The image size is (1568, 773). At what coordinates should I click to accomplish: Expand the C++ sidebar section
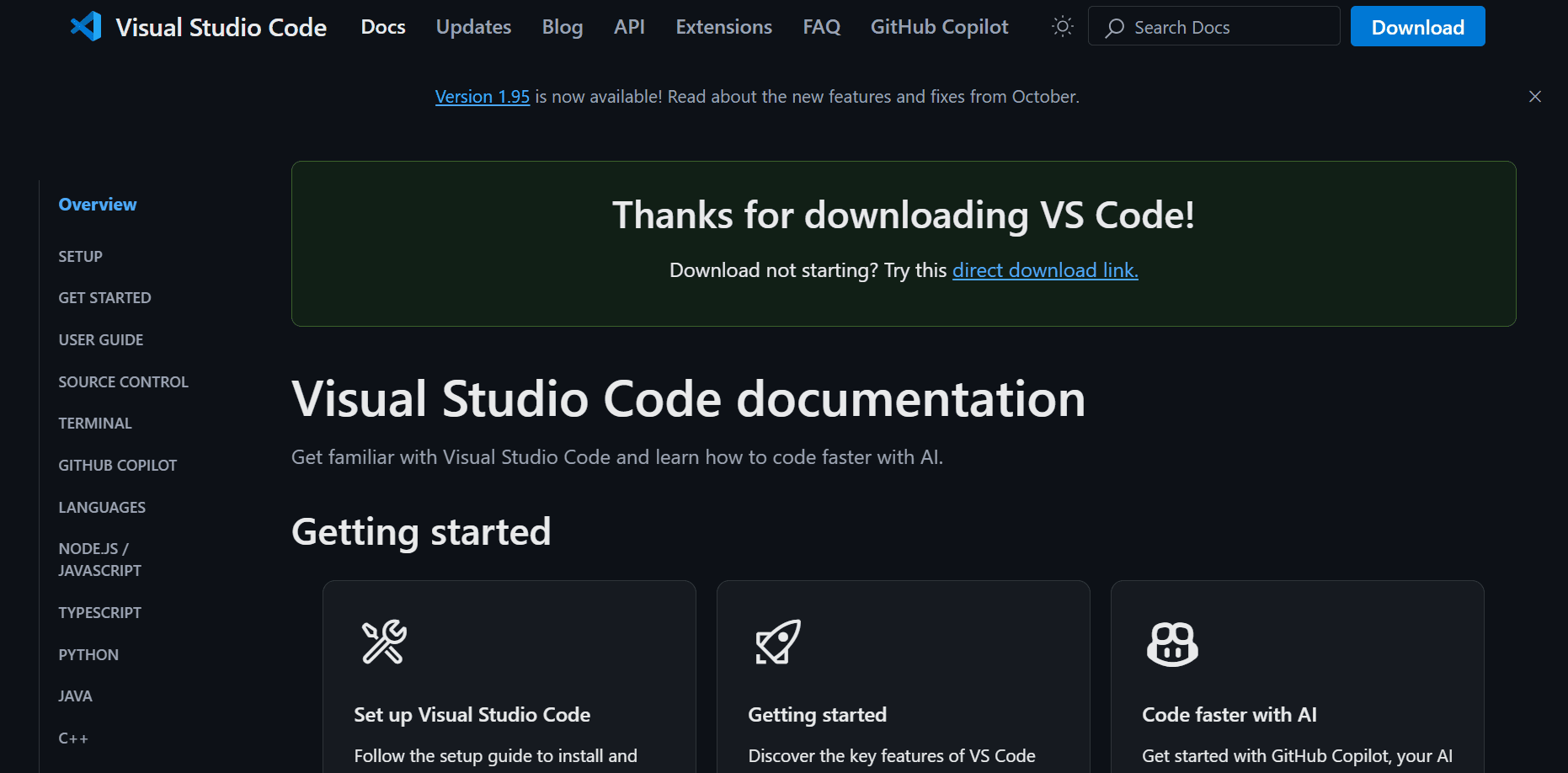(73, 738)
